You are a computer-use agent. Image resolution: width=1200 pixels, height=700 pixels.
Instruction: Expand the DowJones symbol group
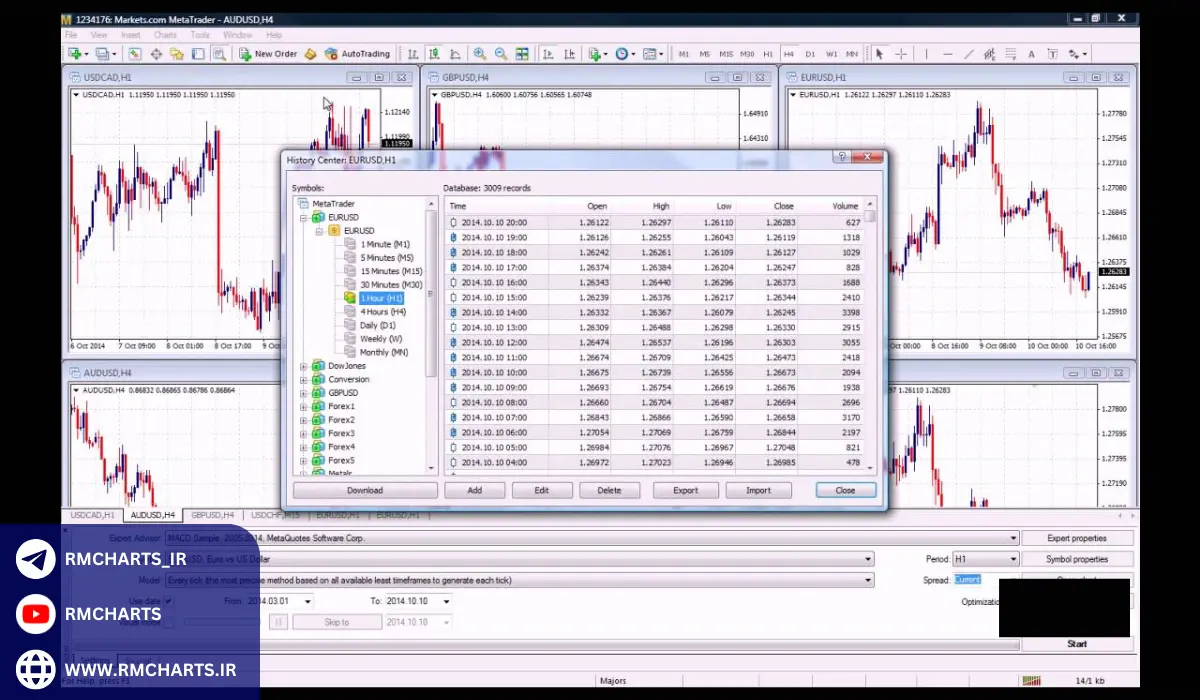303,366
